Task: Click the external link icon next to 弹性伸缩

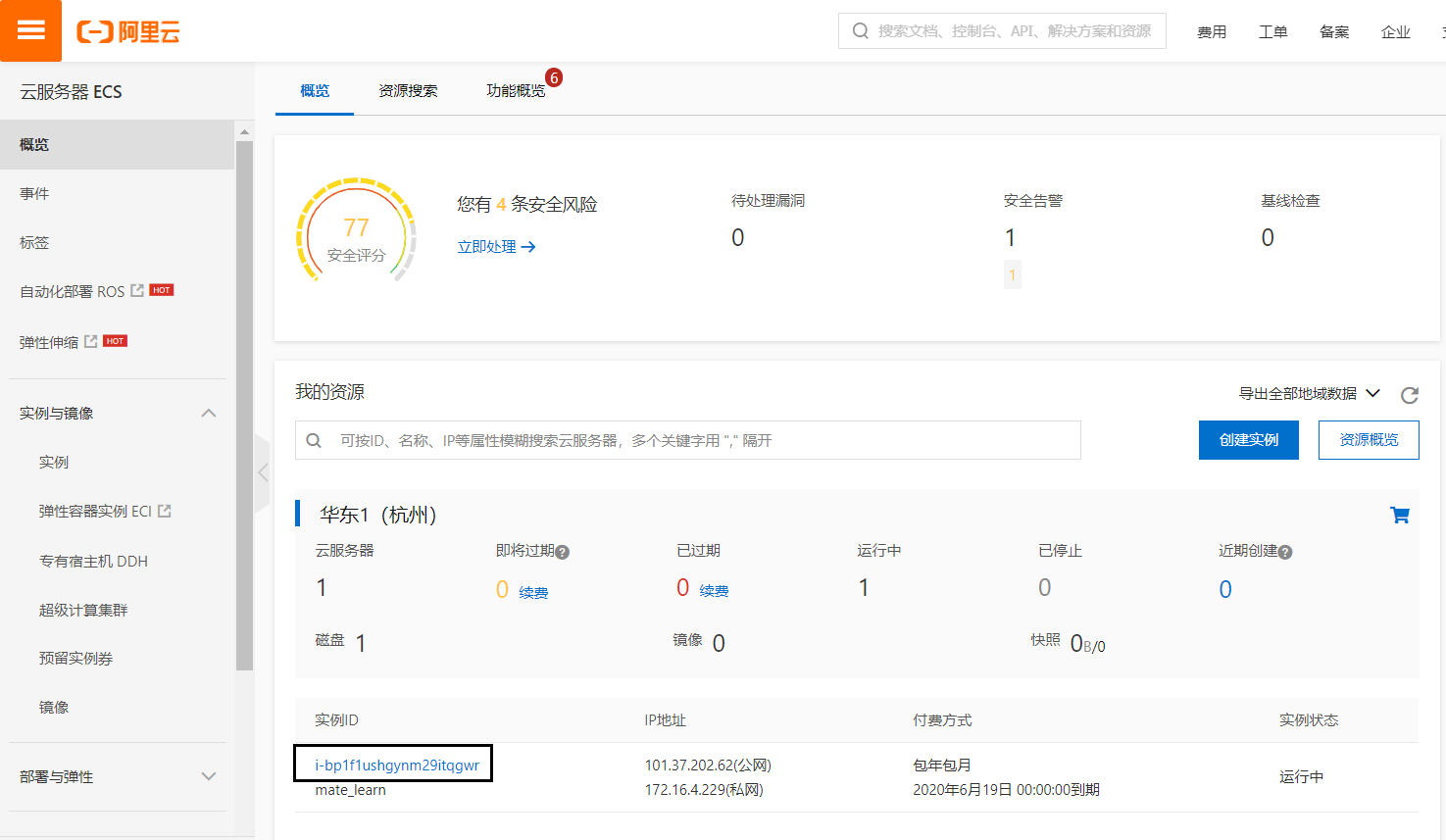Action: coord(91,341)
